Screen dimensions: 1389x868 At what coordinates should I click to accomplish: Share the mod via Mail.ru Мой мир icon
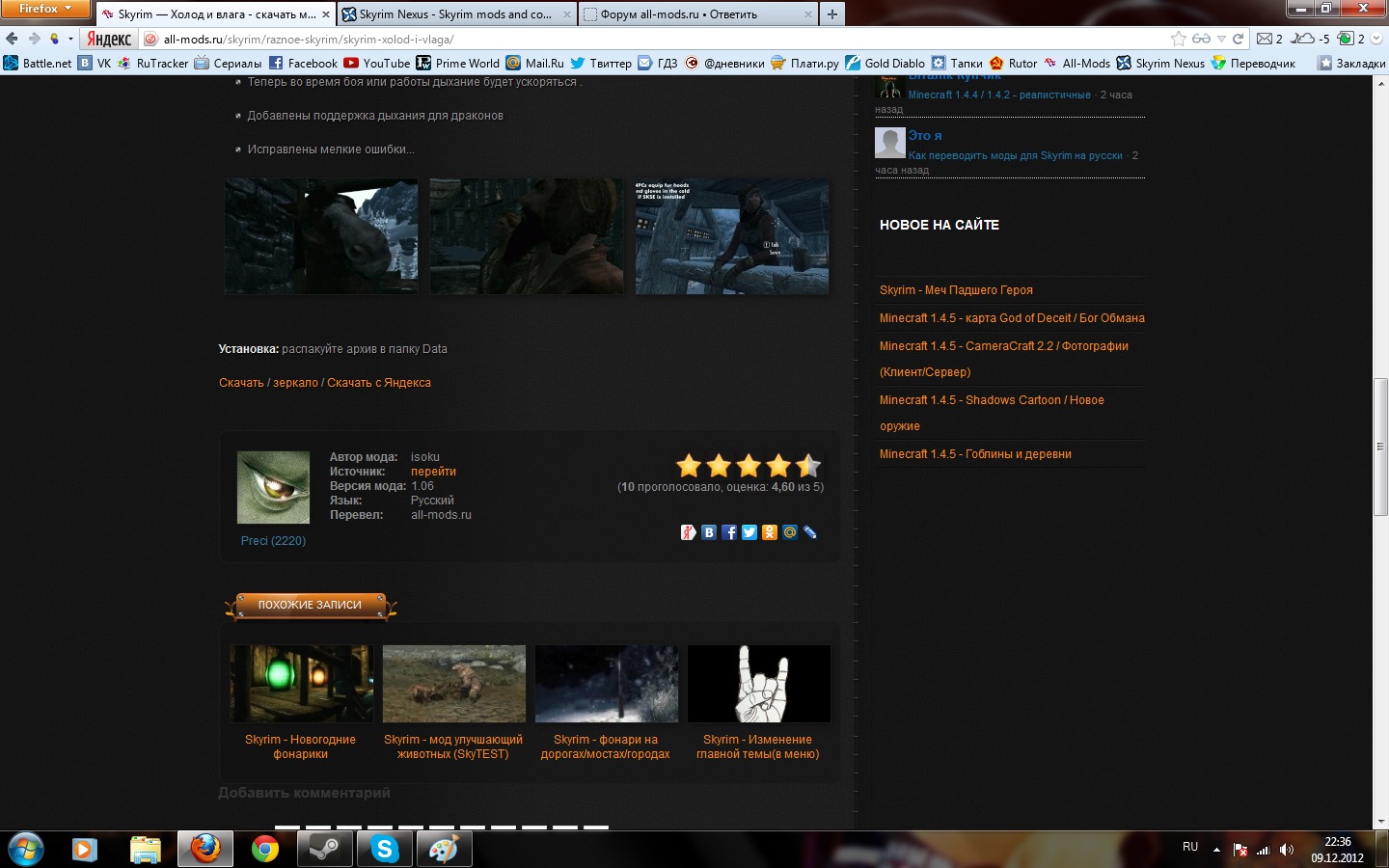coord(790,532)
